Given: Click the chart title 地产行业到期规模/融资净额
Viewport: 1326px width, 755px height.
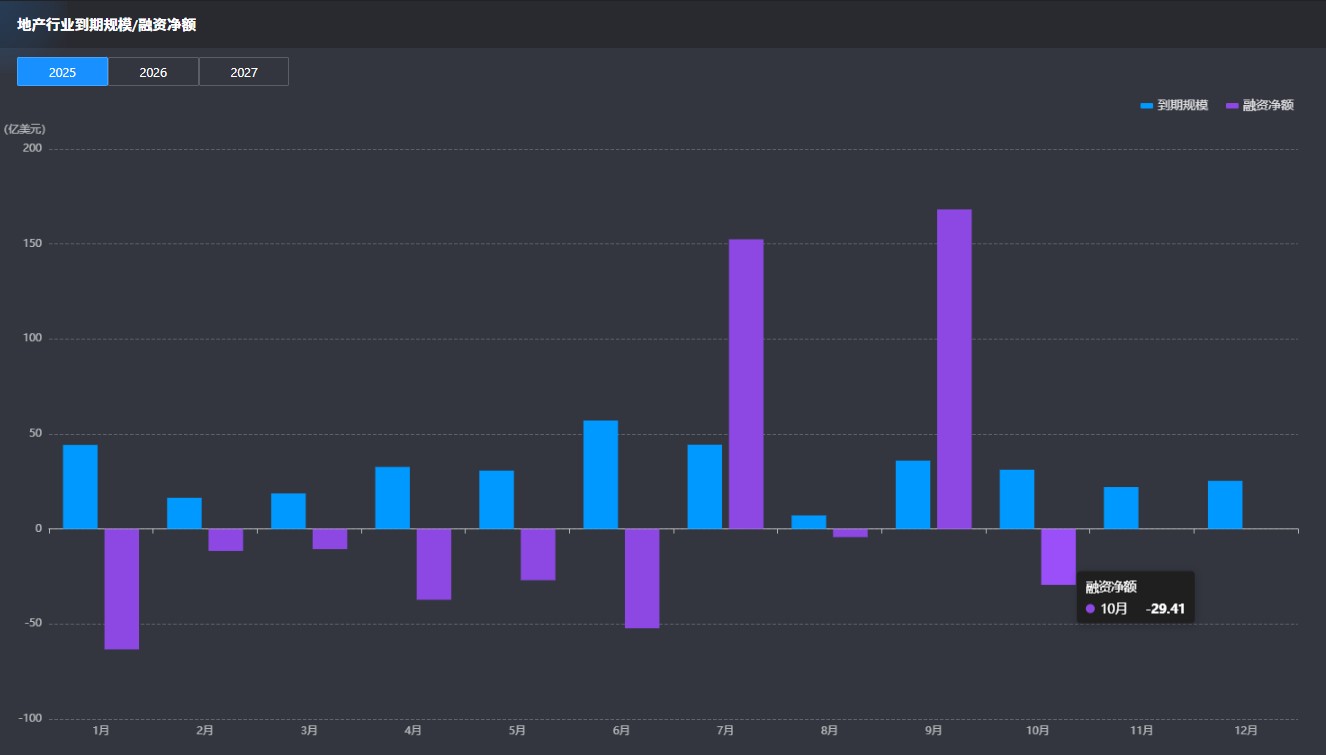Looking at the screenshot, I should (106, 25).
